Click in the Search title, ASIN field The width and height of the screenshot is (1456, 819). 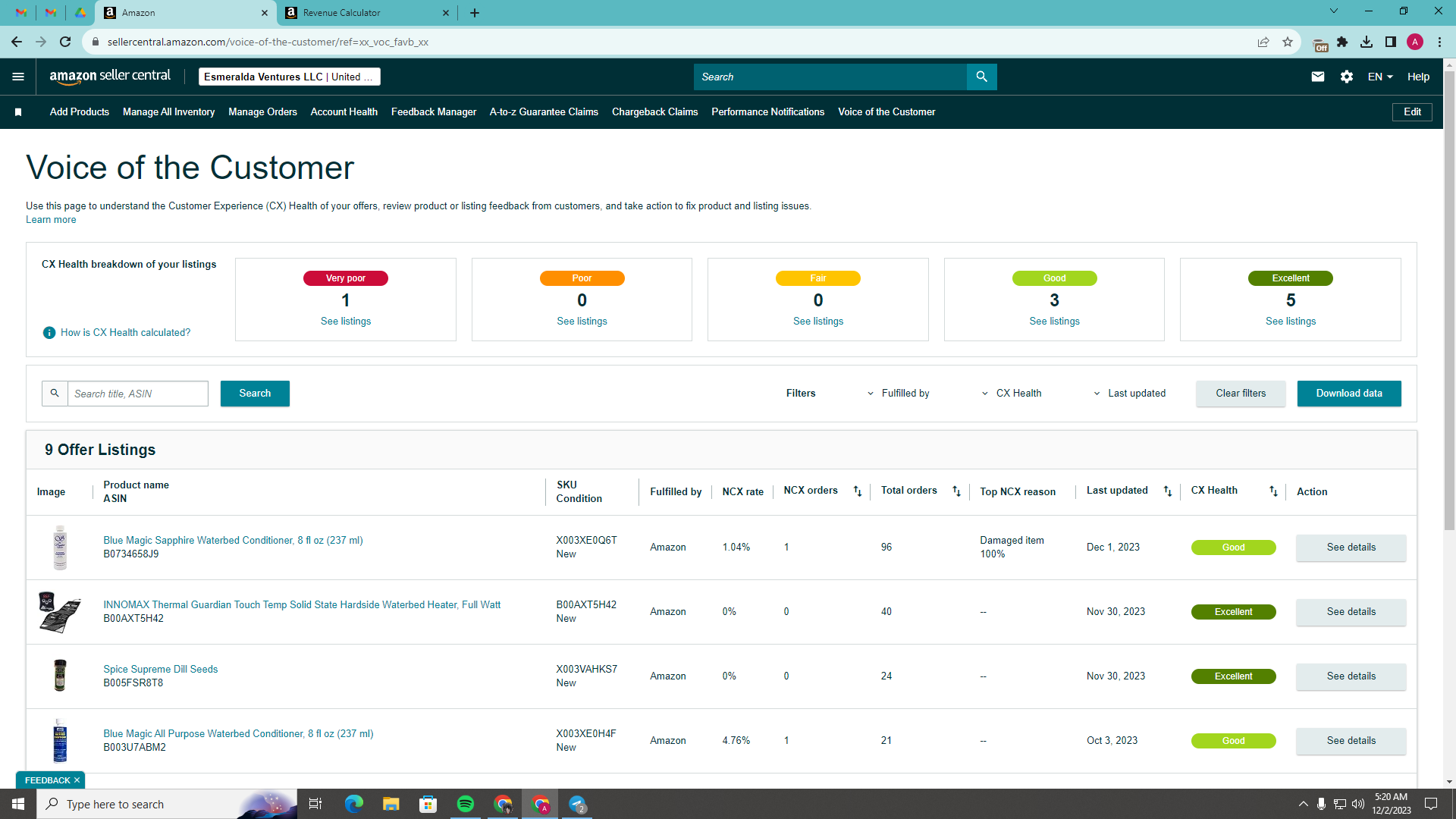tap(138, 394)
